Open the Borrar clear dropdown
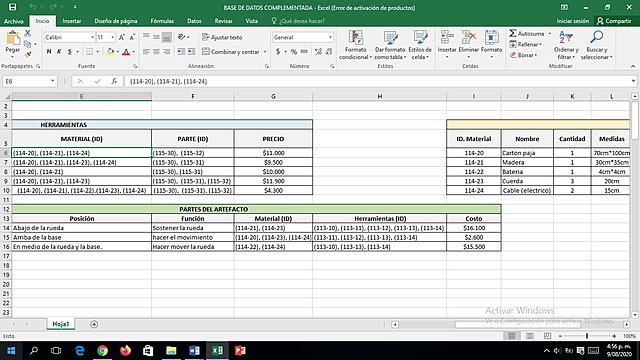 click(524, 55)
